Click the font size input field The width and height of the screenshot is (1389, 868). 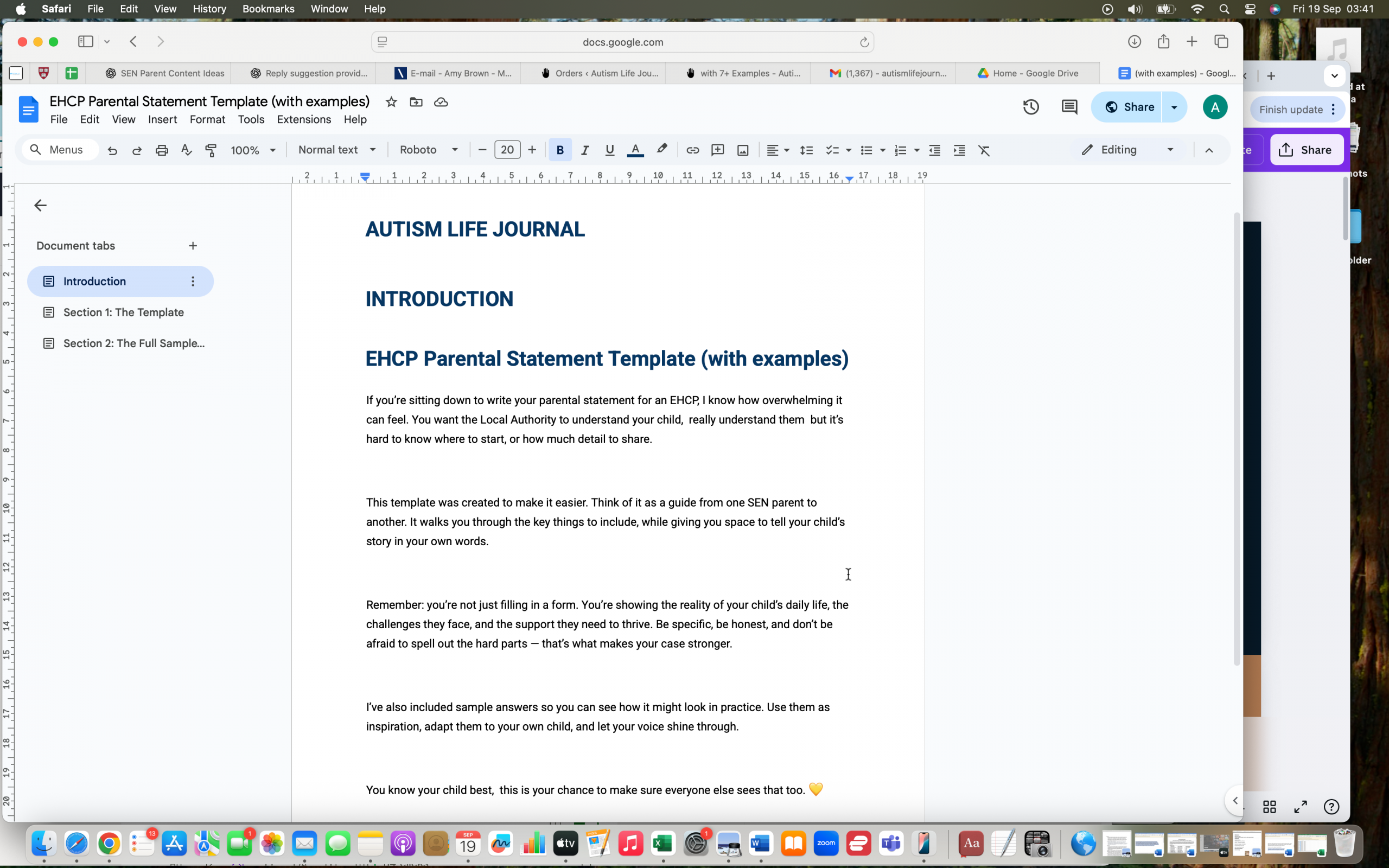[507, 150]
